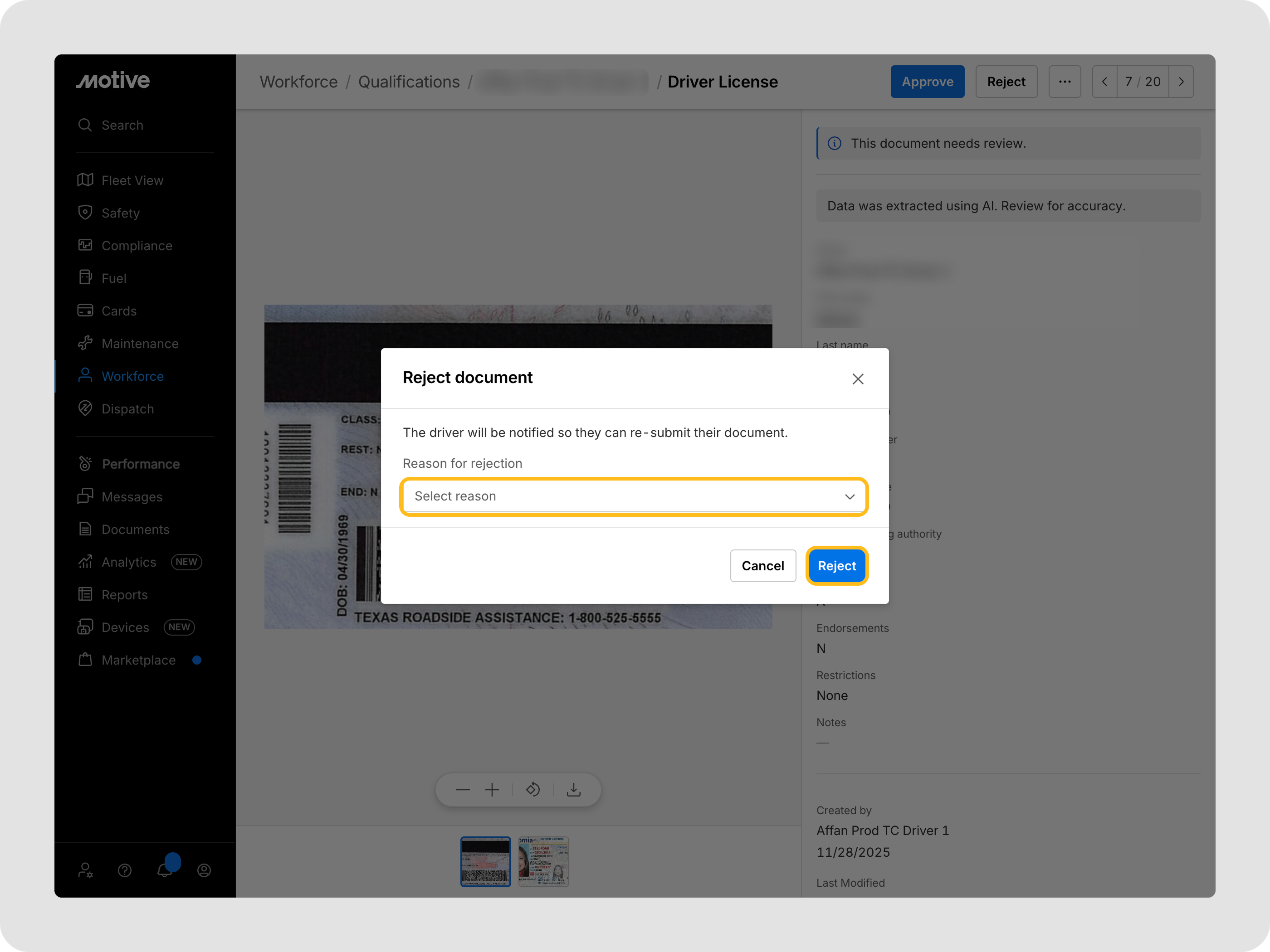This screenshot has width=1270, height=952.
Task: Open notifications bell icon
Action: 165,870
